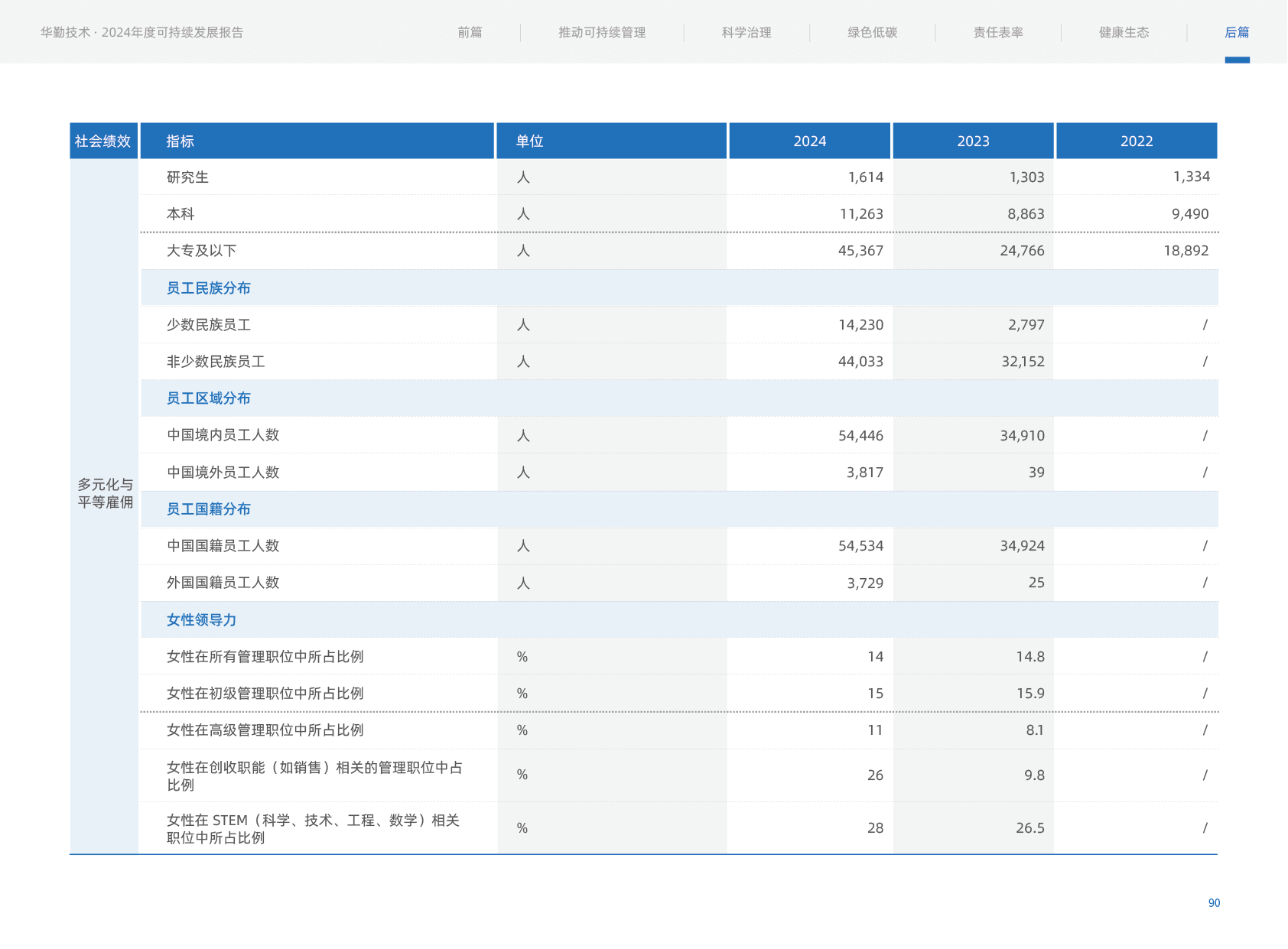Viewport: 1288px width, 949px height.
Task: Jump to the 健康生态 tab
Action: point(1124,32)
